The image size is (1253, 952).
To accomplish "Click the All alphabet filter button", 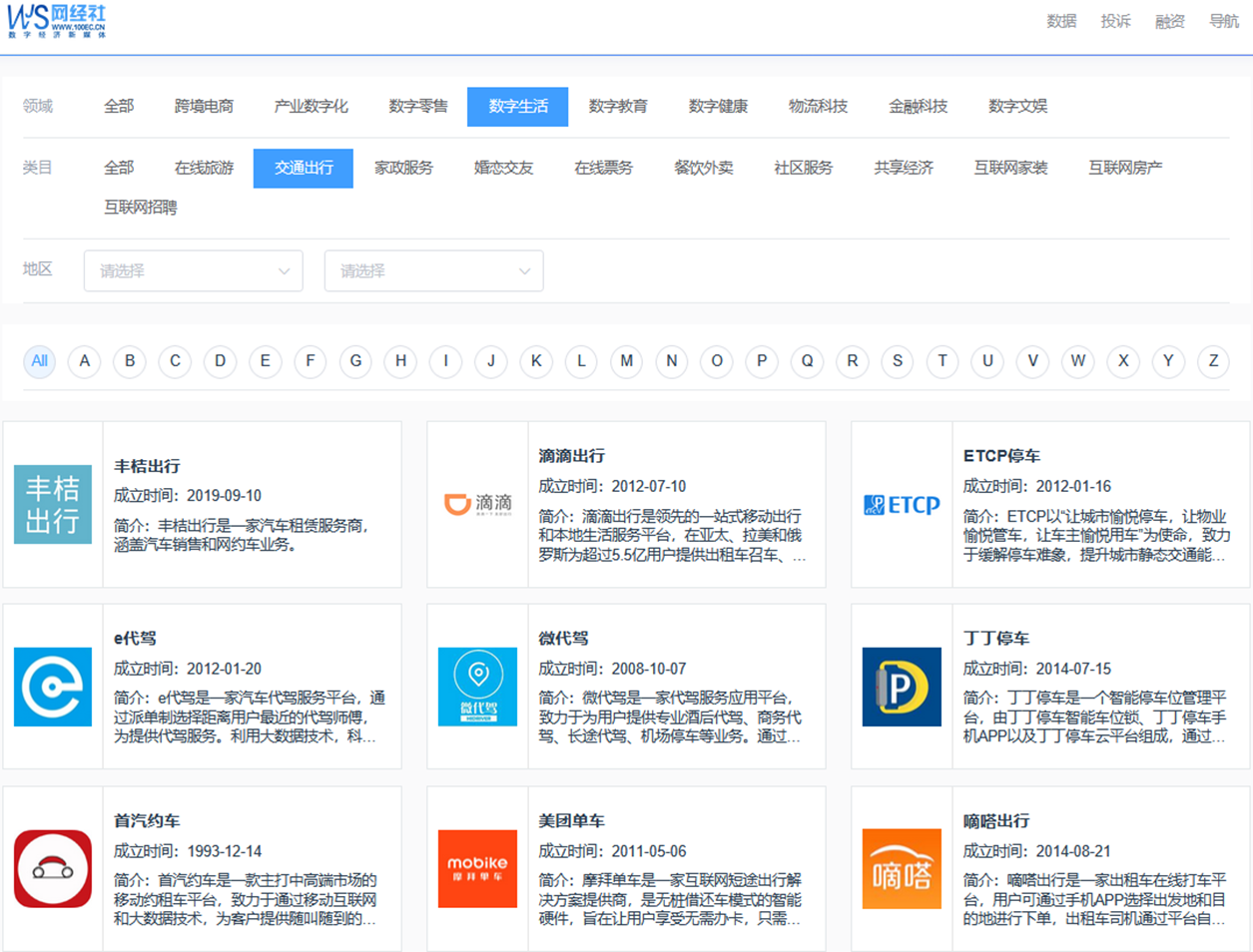I will (39, 361).
